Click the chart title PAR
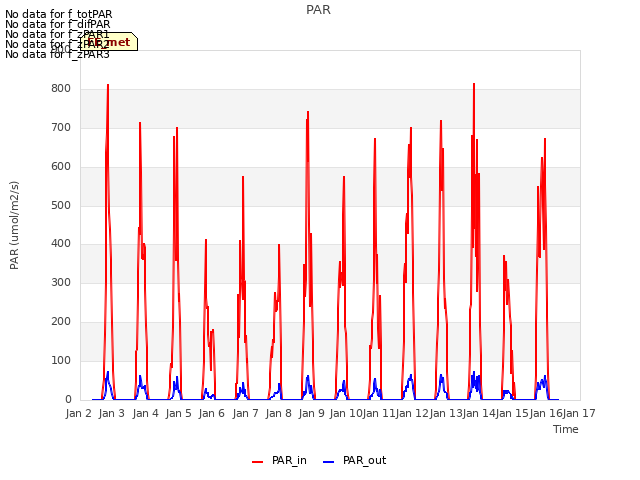Viewport: 640px width, 480px height. click(318, 10)
